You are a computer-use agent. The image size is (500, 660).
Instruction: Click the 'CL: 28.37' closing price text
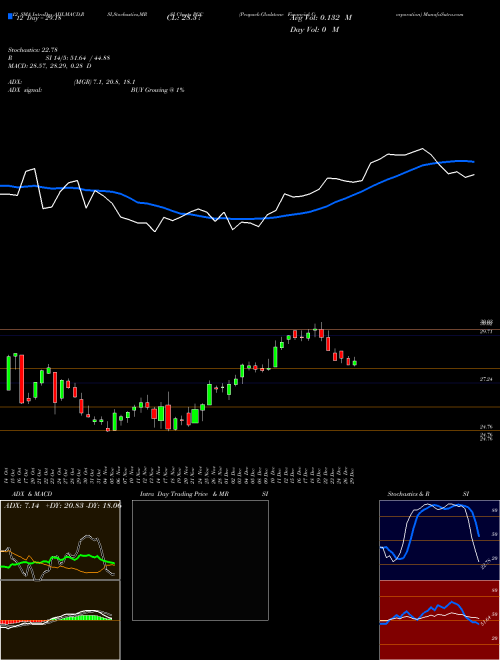(184, 18)
